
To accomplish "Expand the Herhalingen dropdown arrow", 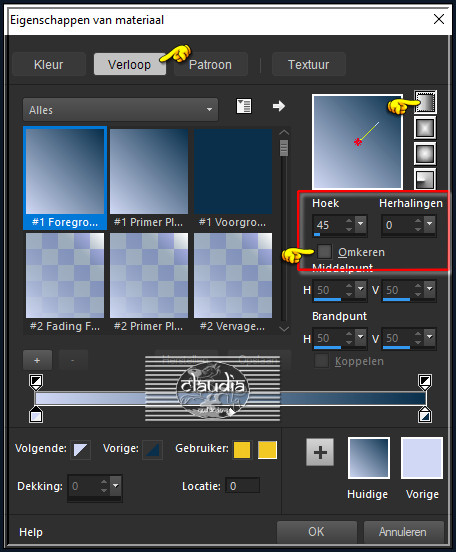I will coord(430,224).
